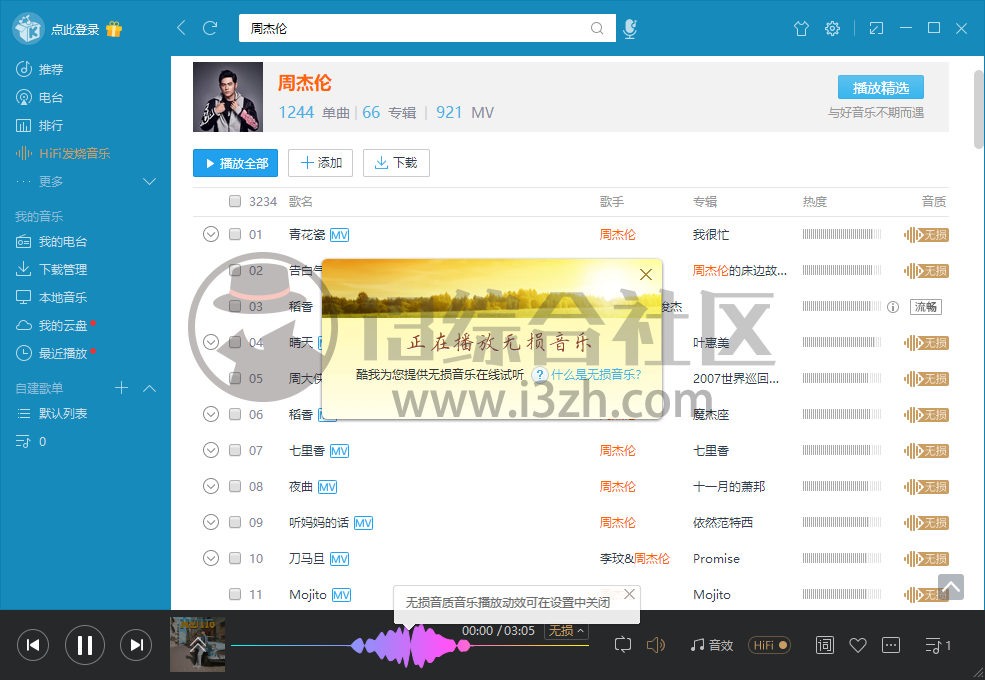Open HiFi发烧音乐 in the sidebar
Screen dimensions: 985x680
pos(63,153)
